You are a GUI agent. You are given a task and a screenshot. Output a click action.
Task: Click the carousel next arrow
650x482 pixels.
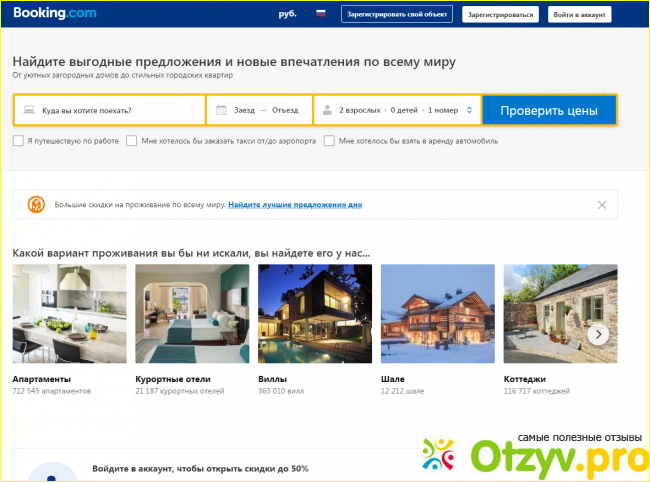[597, 334]
